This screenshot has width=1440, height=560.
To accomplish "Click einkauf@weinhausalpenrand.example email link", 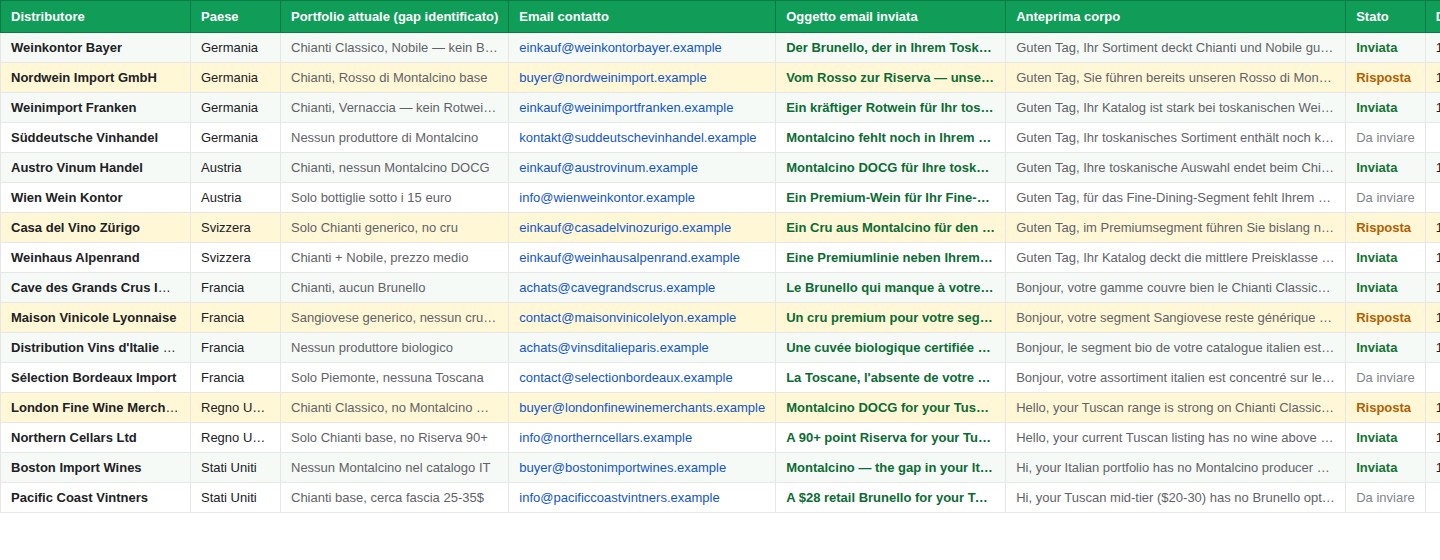I will (629, 258).
